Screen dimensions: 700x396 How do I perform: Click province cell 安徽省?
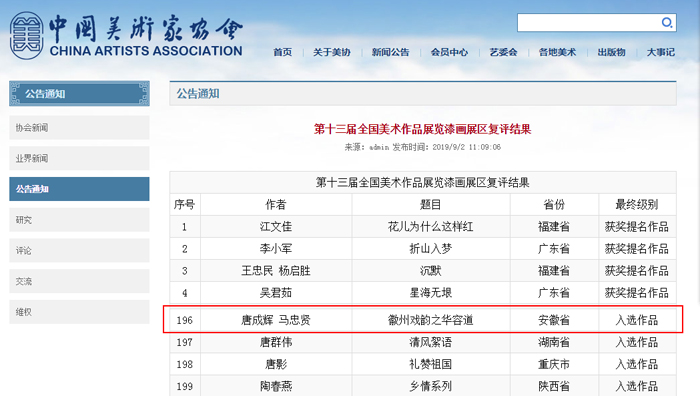[554, 320]
